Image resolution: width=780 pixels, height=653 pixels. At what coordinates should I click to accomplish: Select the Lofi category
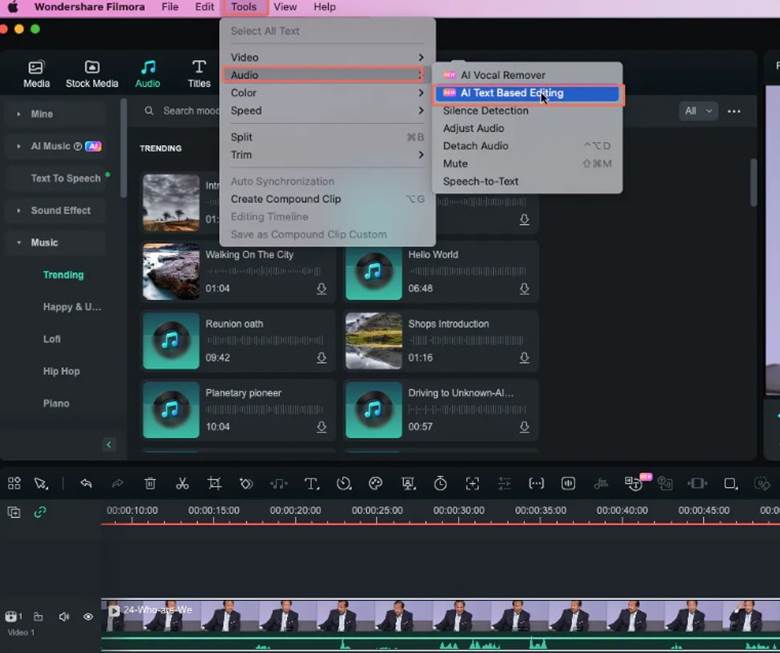tap(52, 339)
